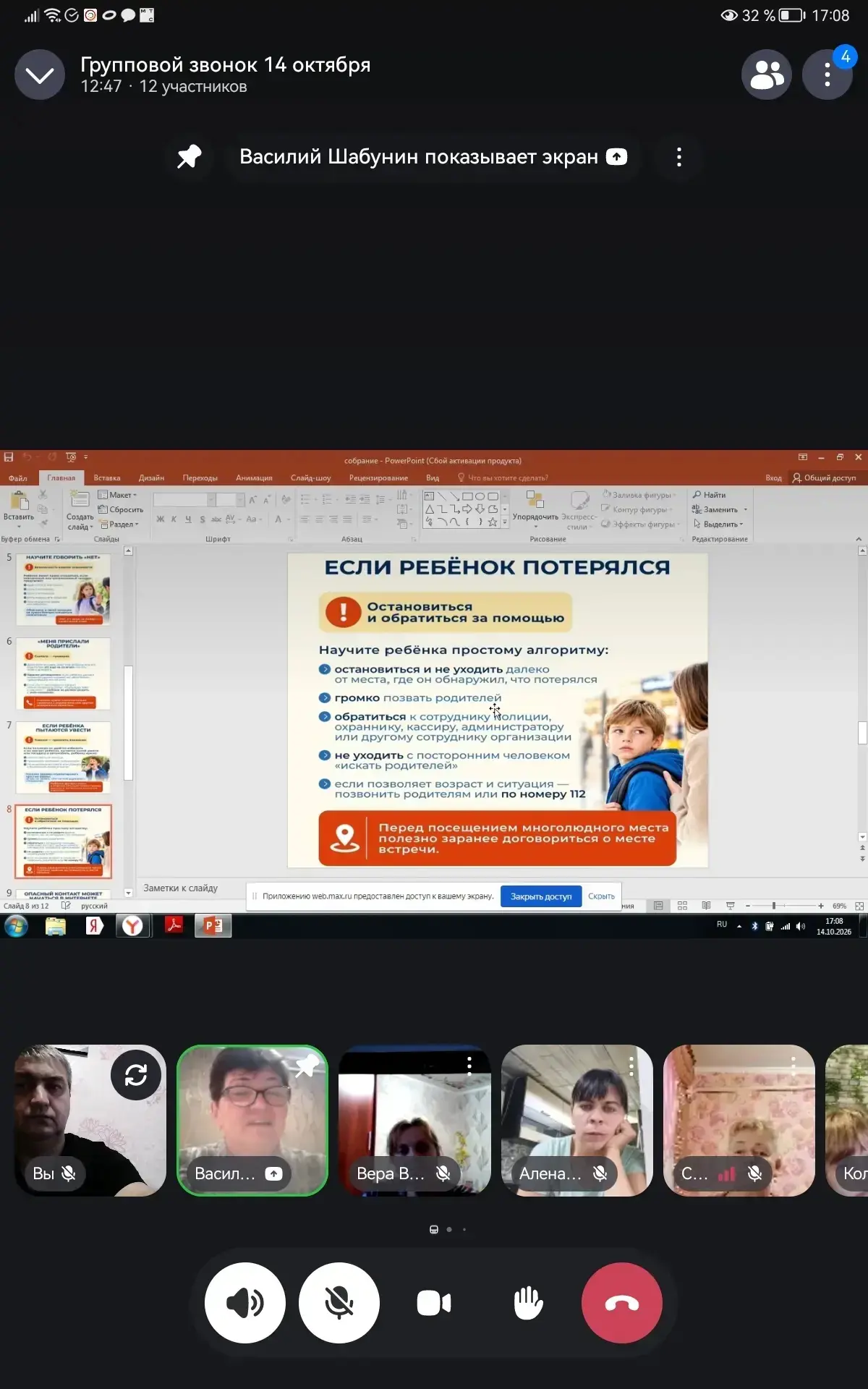Expand the Выделить dropdown

(718, 524)
